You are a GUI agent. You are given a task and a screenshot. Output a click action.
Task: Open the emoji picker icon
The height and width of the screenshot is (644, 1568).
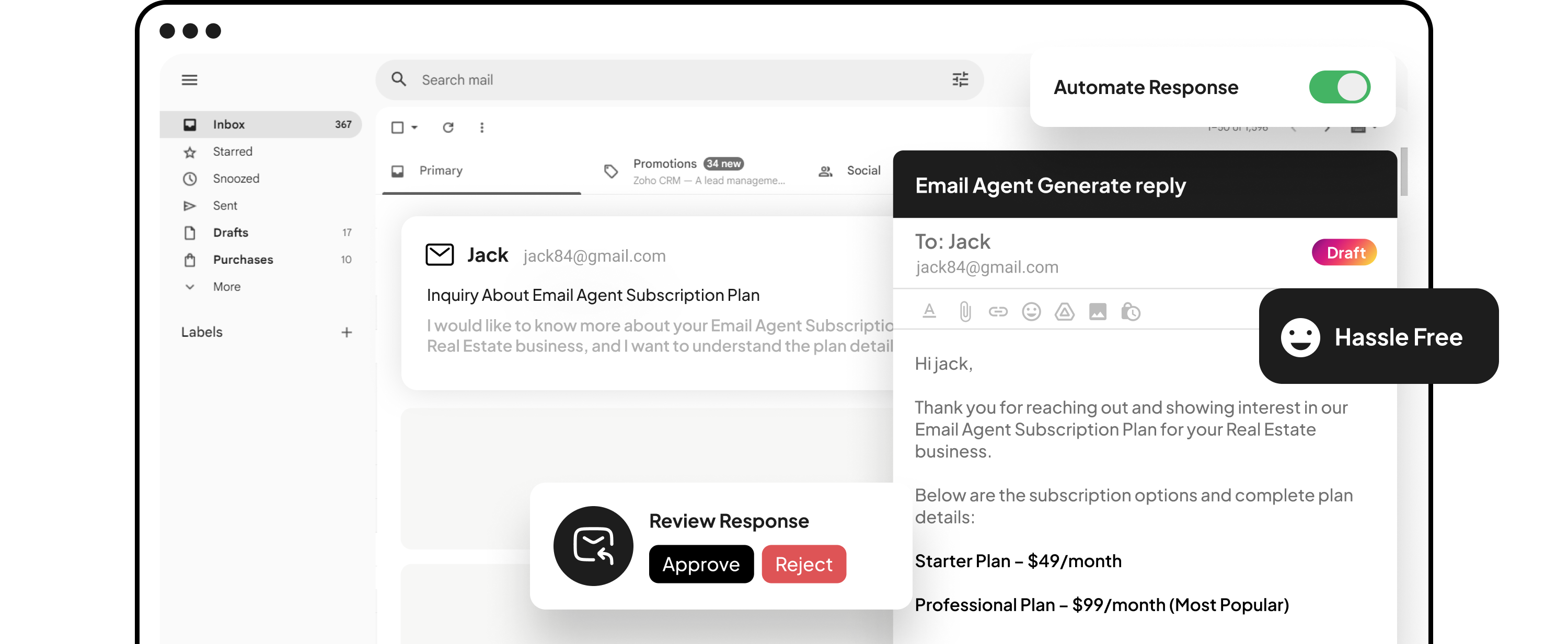(x=1031, y=312)
